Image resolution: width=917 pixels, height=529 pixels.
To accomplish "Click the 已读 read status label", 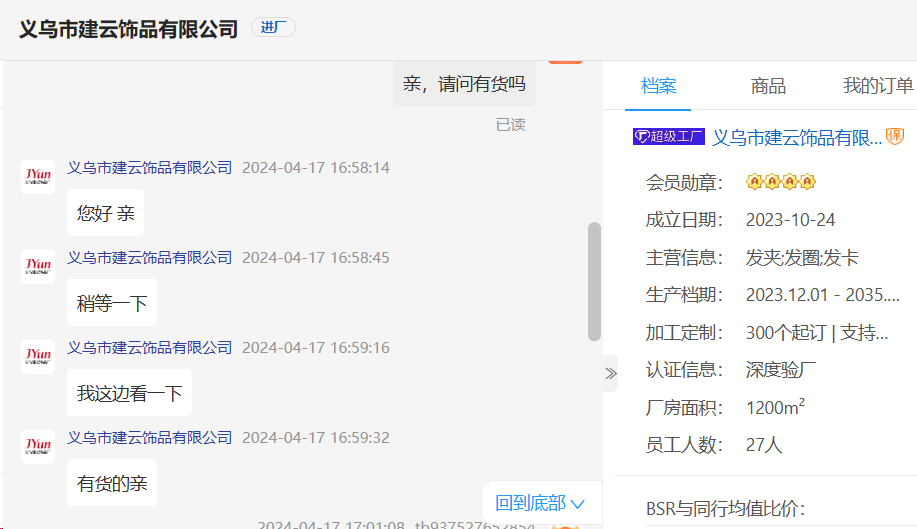I will pyautogui.click(x=511, y=125).
